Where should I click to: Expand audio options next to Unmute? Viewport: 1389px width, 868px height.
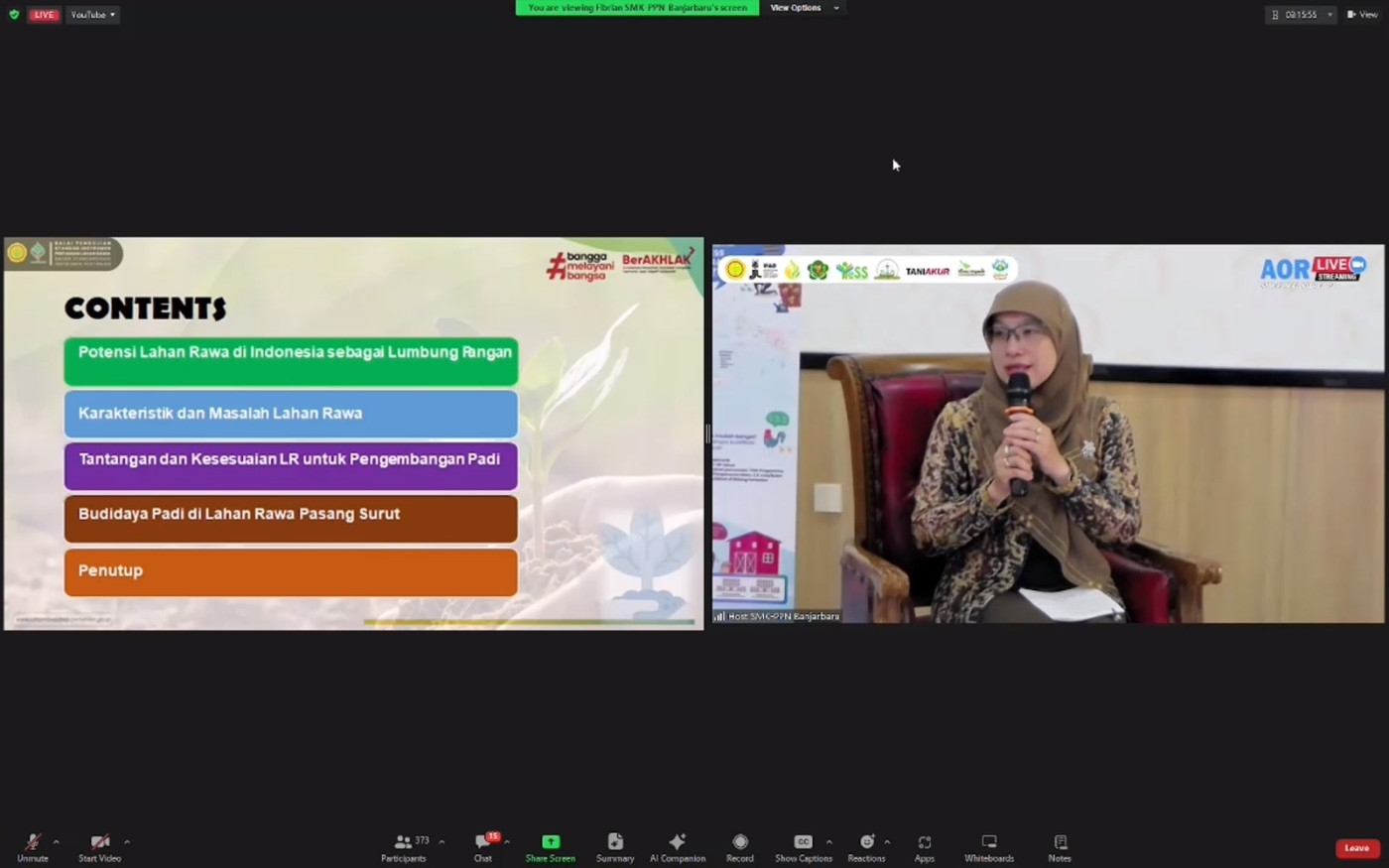pyautogui.click(x=57, y=842)
